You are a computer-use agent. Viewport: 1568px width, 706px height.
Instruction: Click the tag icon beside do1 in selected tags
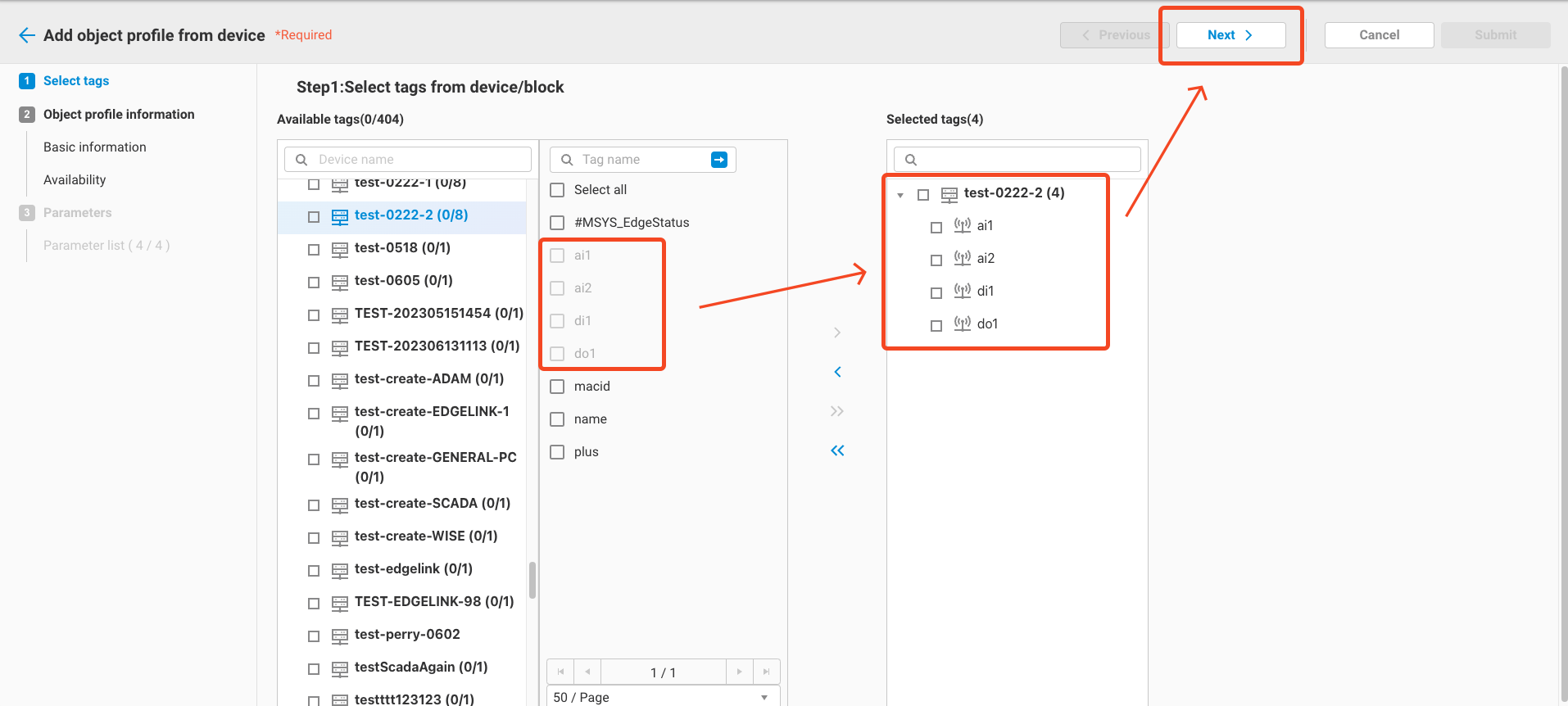pyautogui.click(x=962, y=324)
